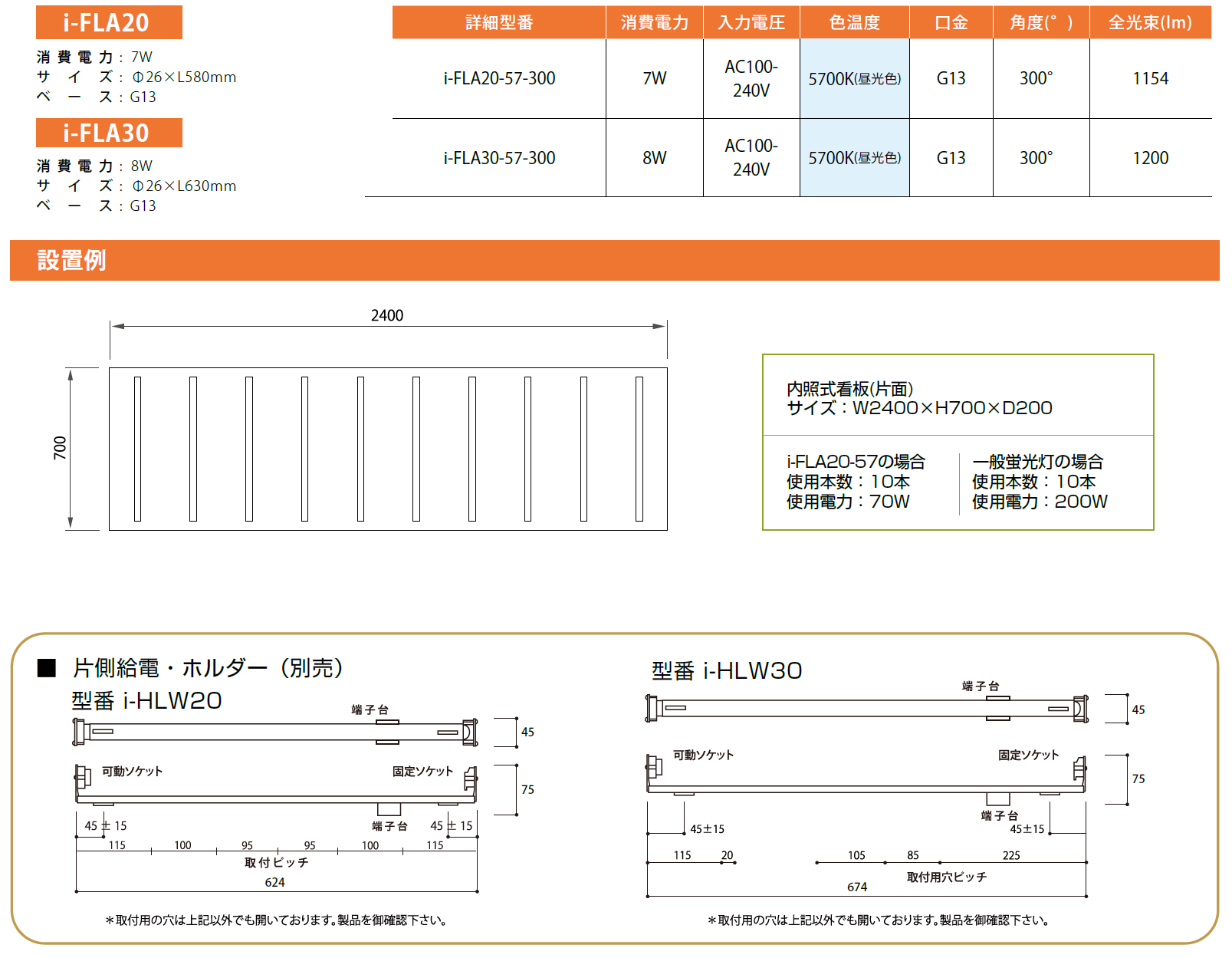Image resolution: width=1232 pixels, height=958 pixels.
Task: Select the 角度(°) column header
Action: (x=1041, y=22)
